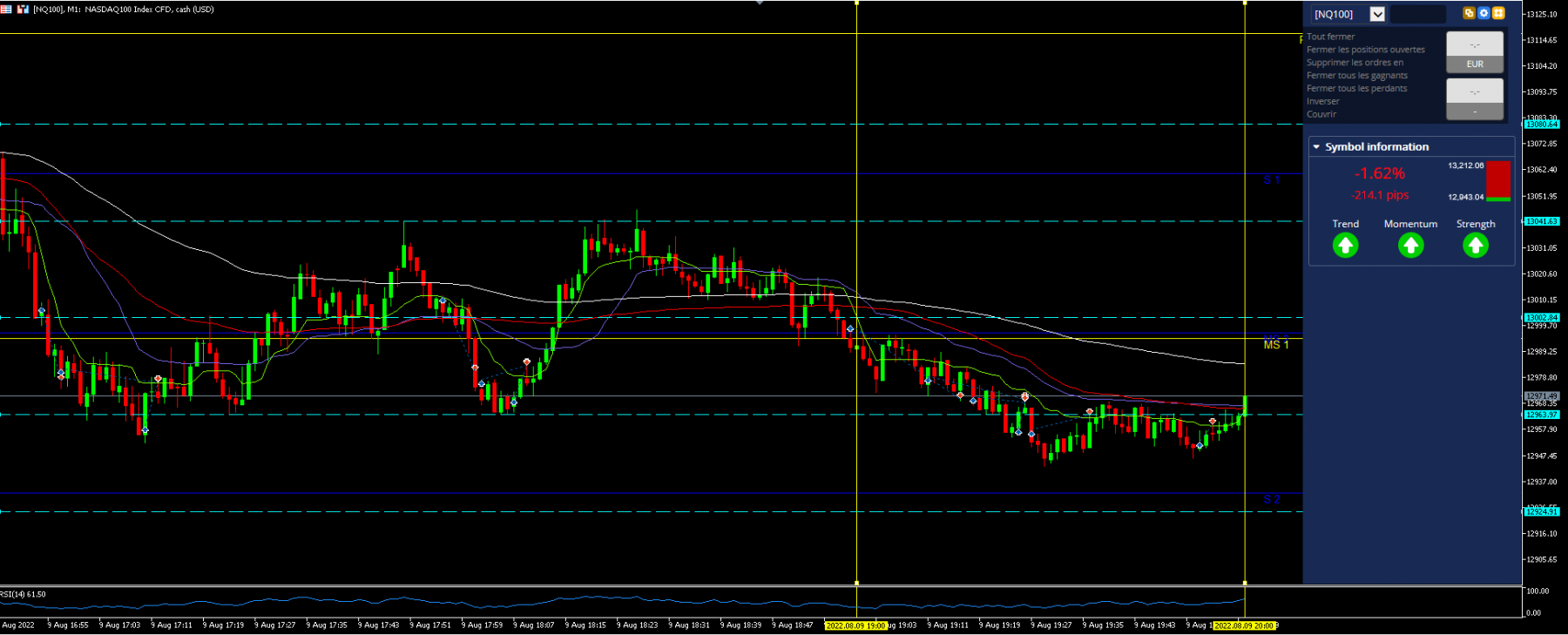Click the Couvrir option

[1321, 114]
